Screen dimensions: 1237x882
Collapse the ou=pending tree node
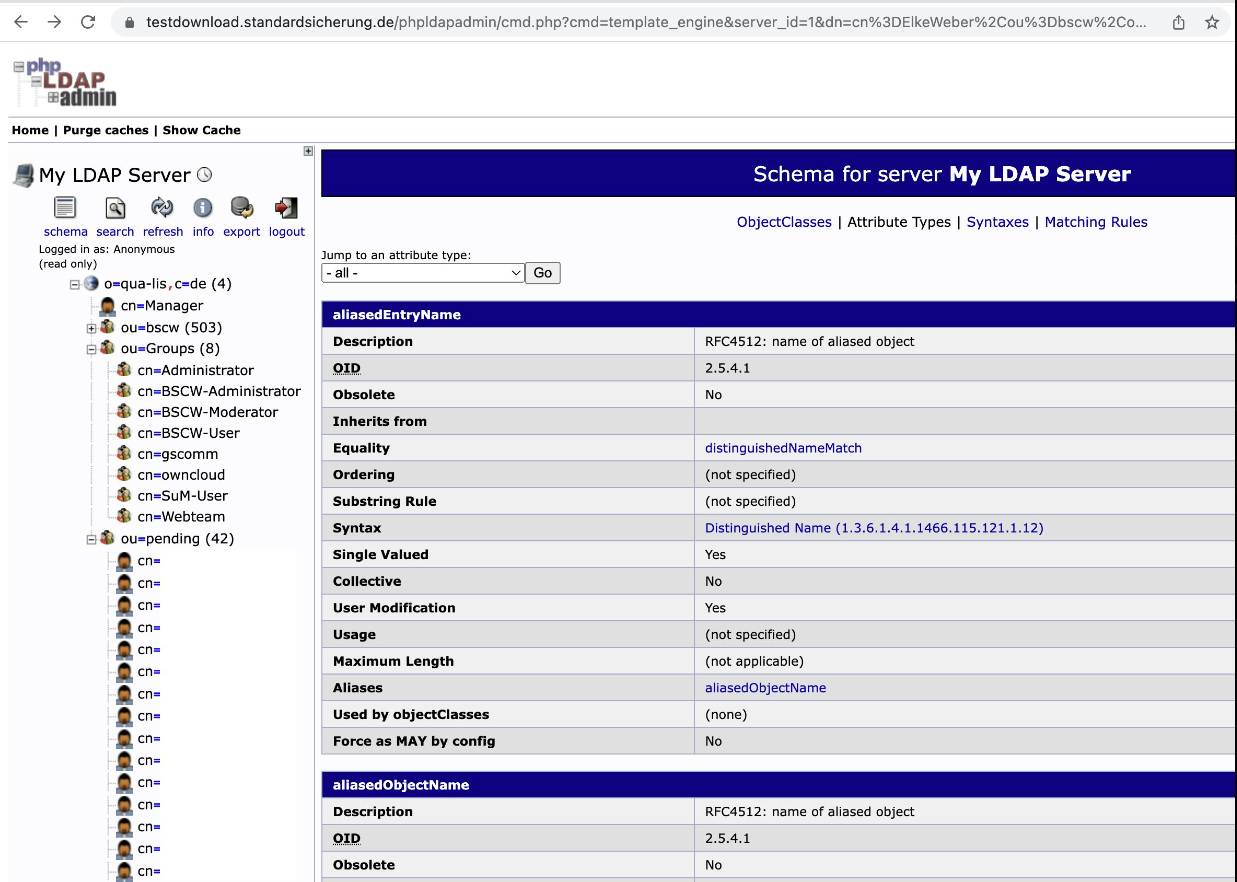91,539
